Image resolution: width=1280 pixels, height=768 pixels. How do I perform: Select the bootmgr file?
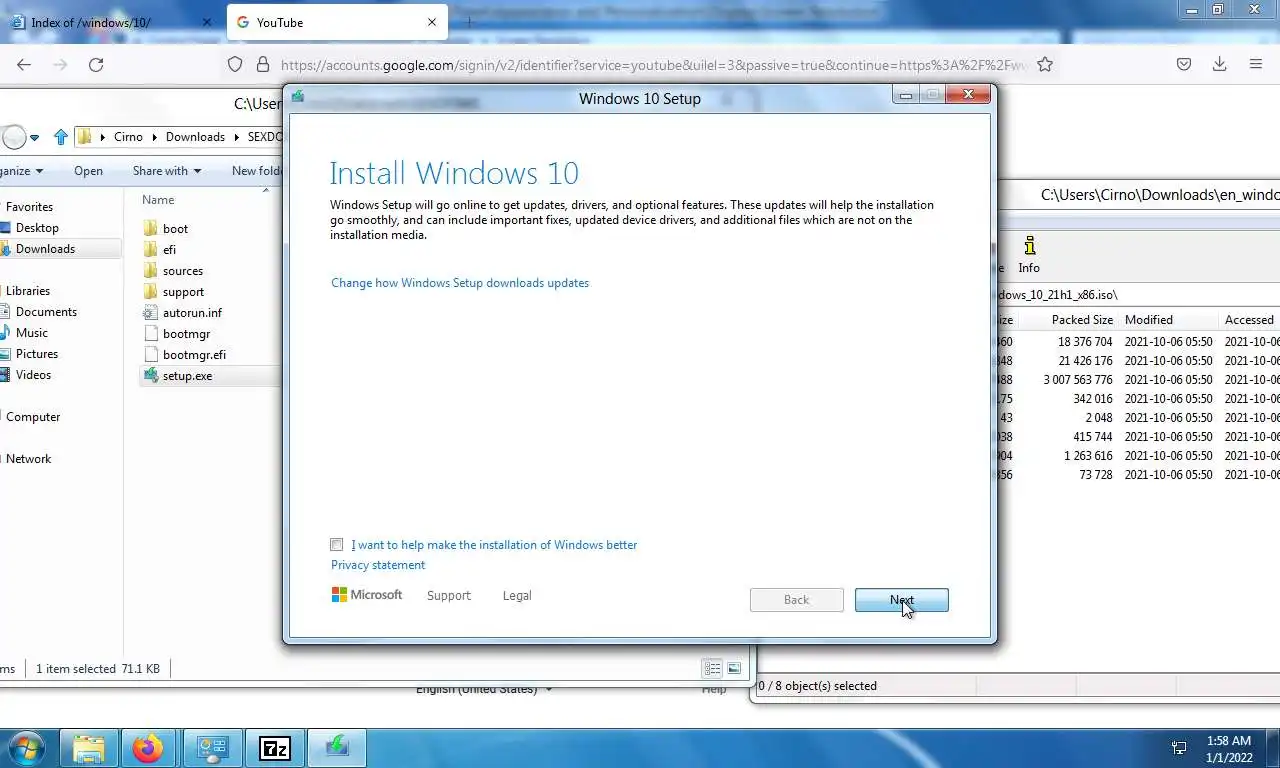coord(186,334)
